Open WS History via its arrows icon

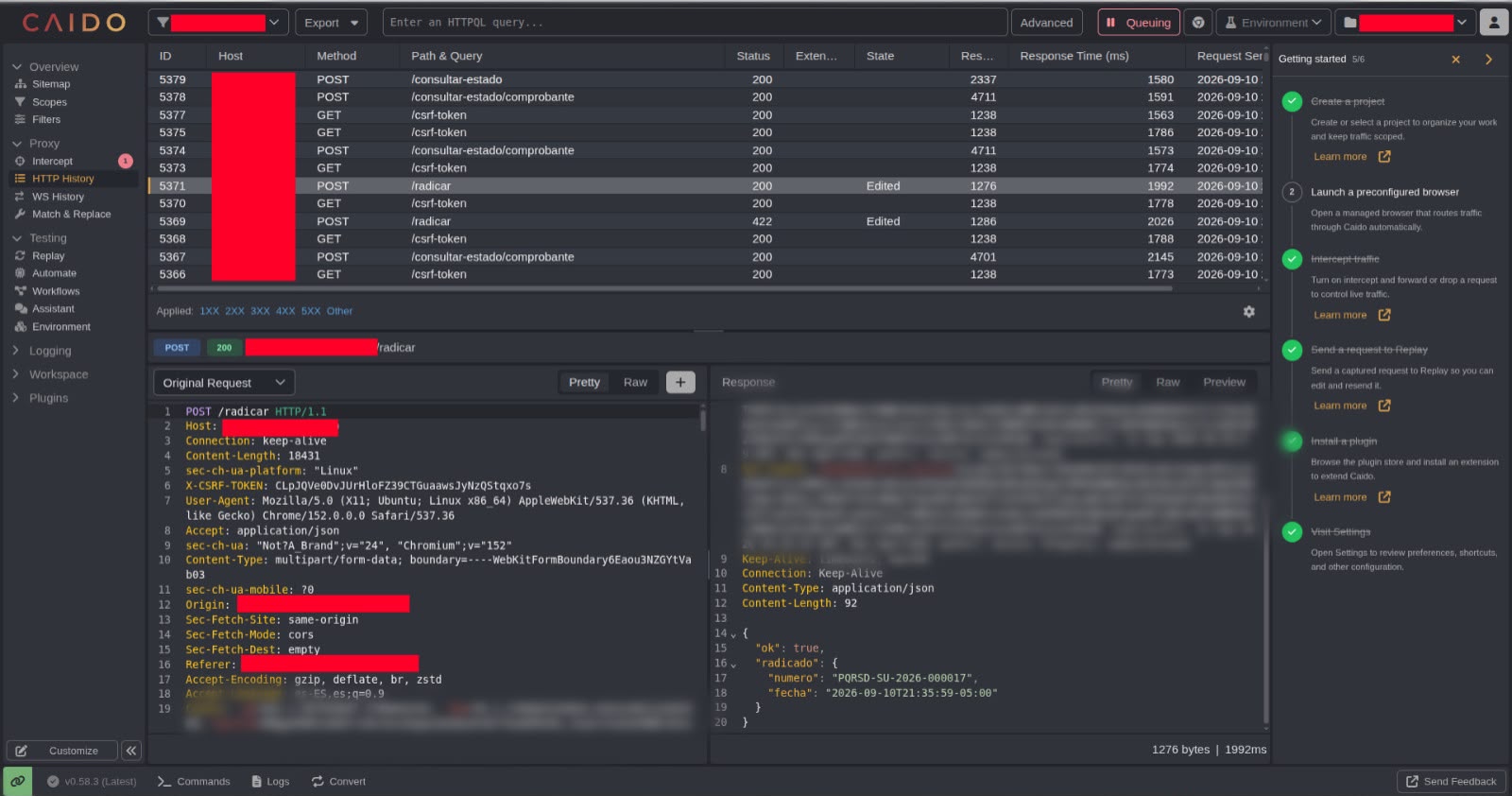pos(20,197)
